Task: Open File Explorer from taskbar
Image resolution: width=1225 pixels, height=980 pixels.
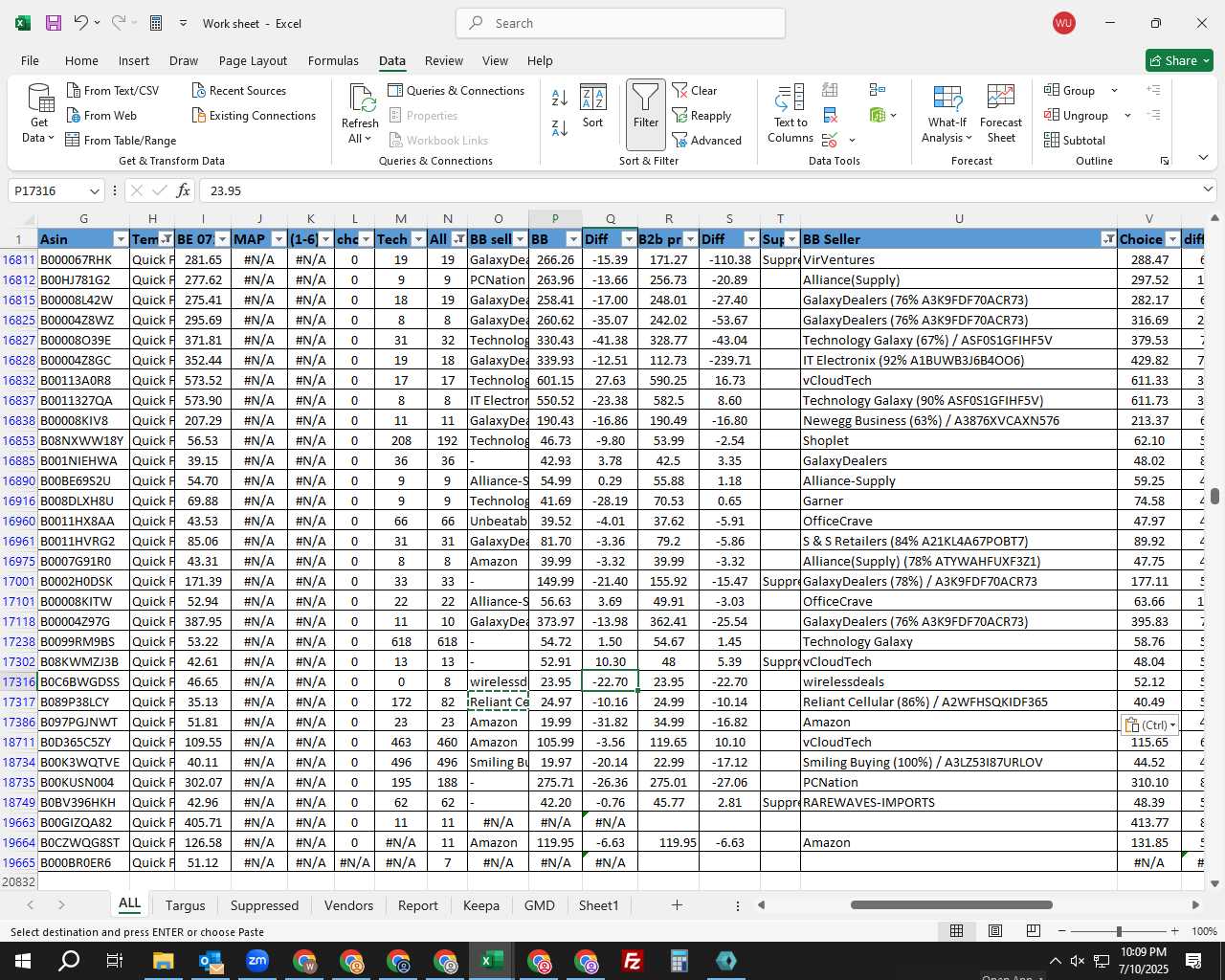Action: click(163, 961)
